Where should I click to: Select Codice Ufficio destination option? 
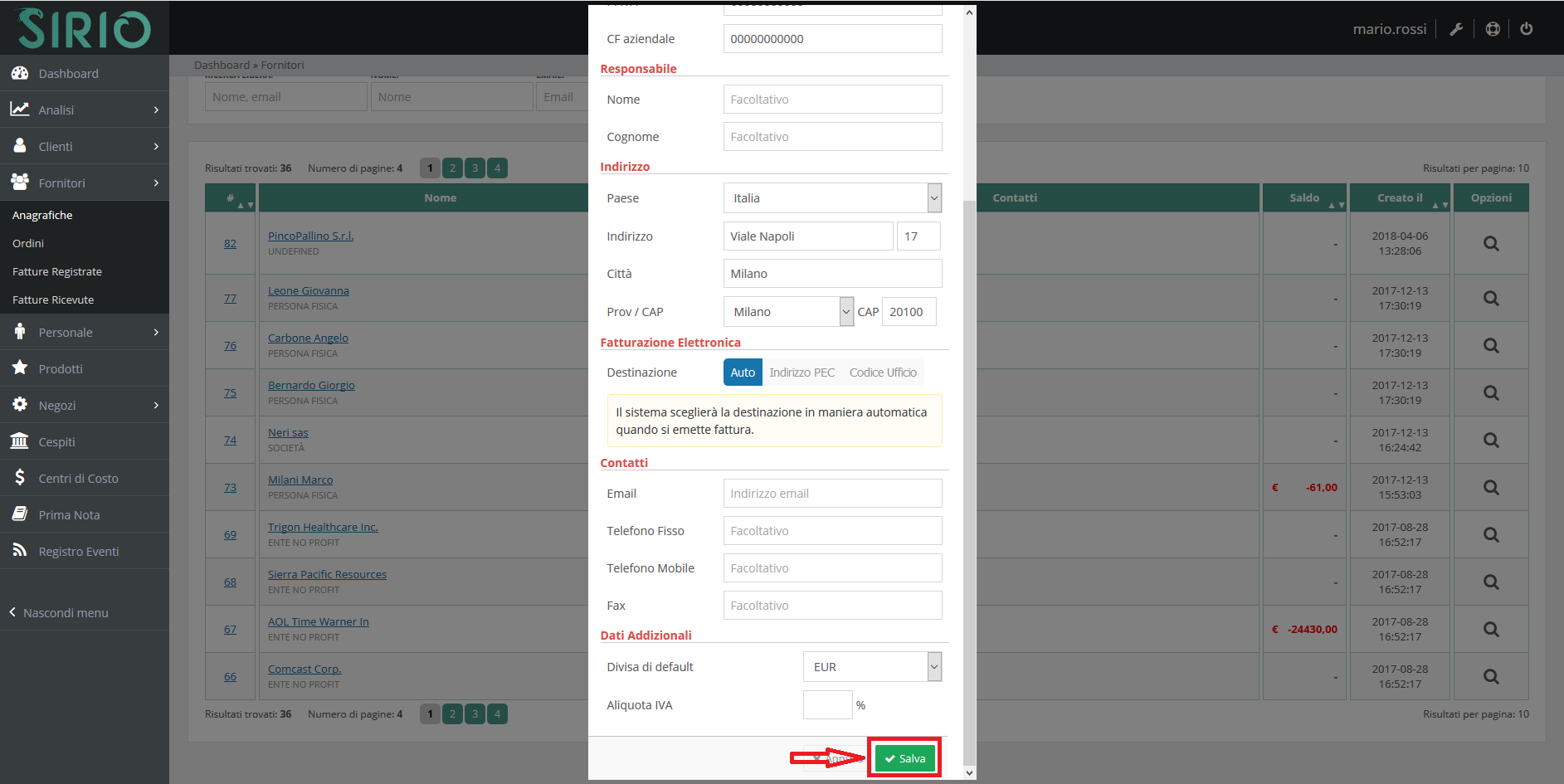pyautogui.click(x=882, y=373)
